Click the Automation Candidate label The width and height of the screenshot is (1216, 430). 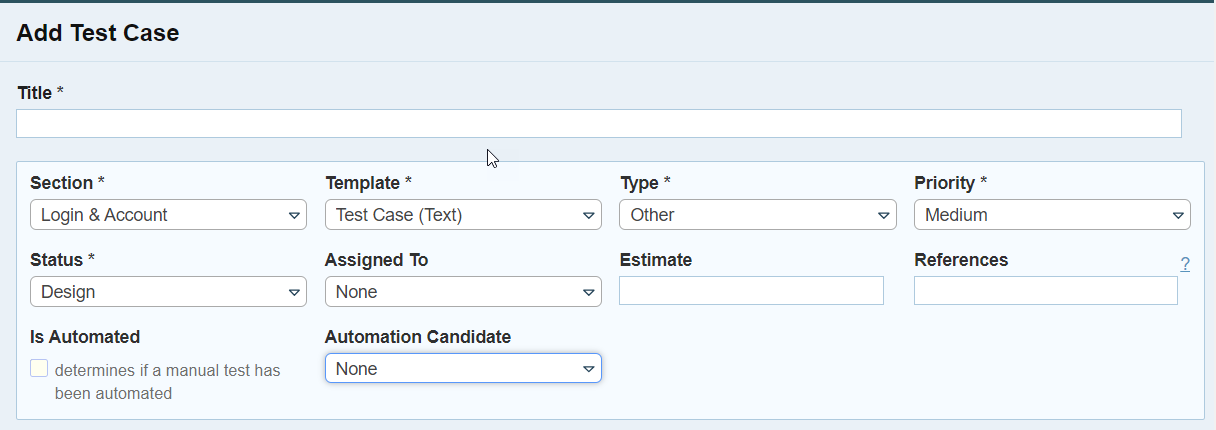coord(418,337)
